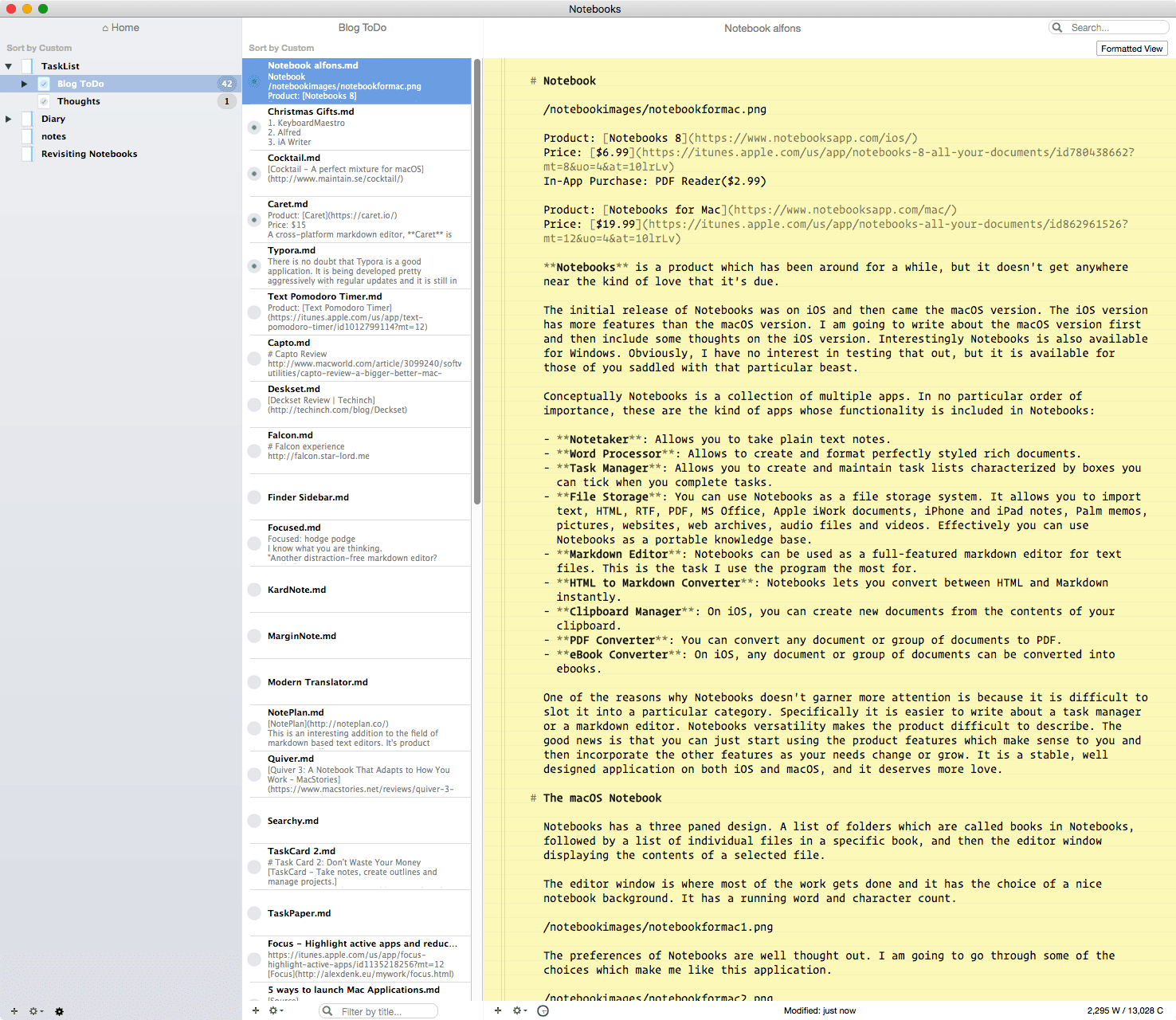Expand the Blog ToDo list
This screenshot has height=1020, width=1176.
click(25, 84)
